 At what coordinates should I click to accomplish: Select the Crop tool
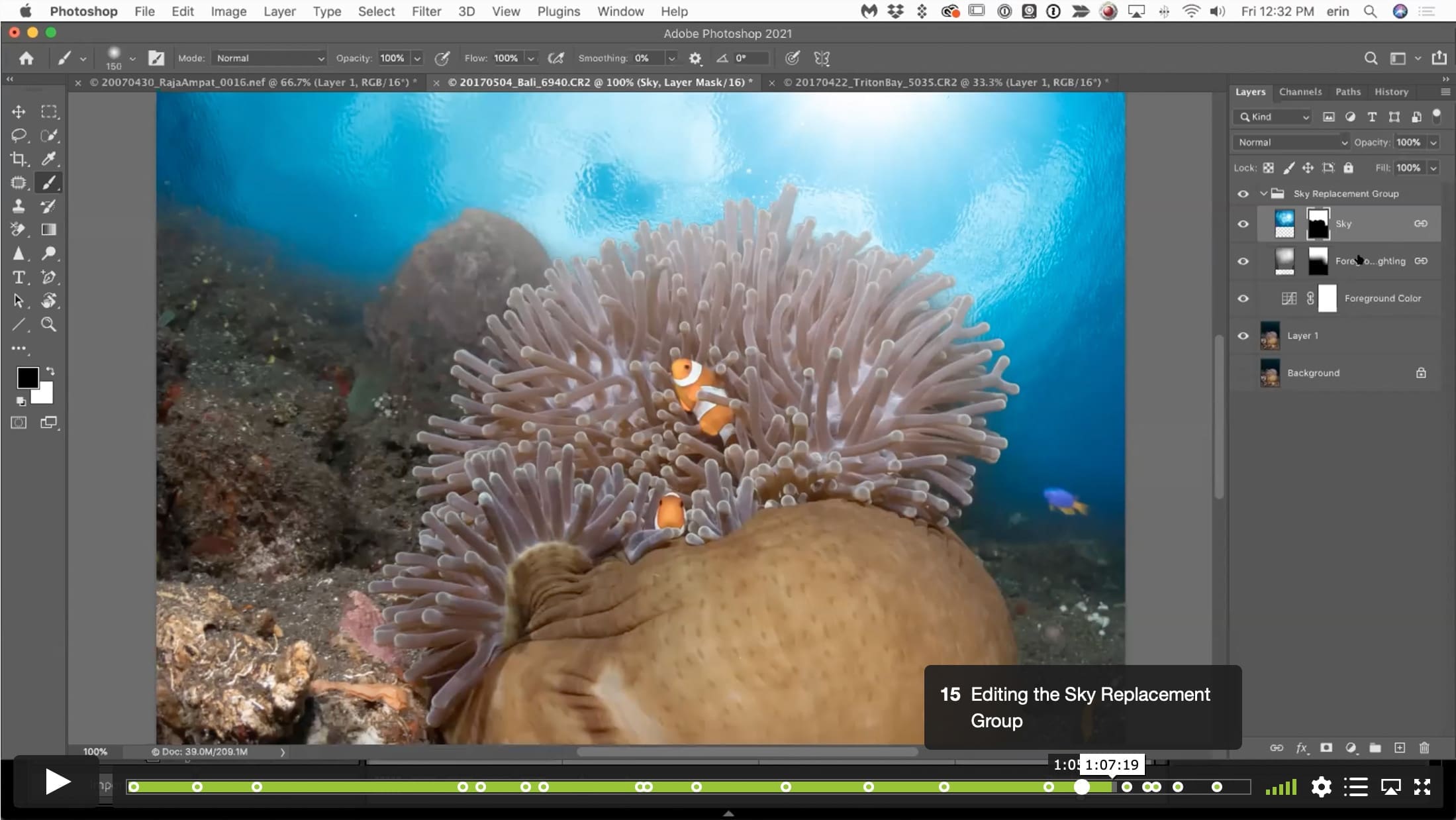tap(19, 159)
